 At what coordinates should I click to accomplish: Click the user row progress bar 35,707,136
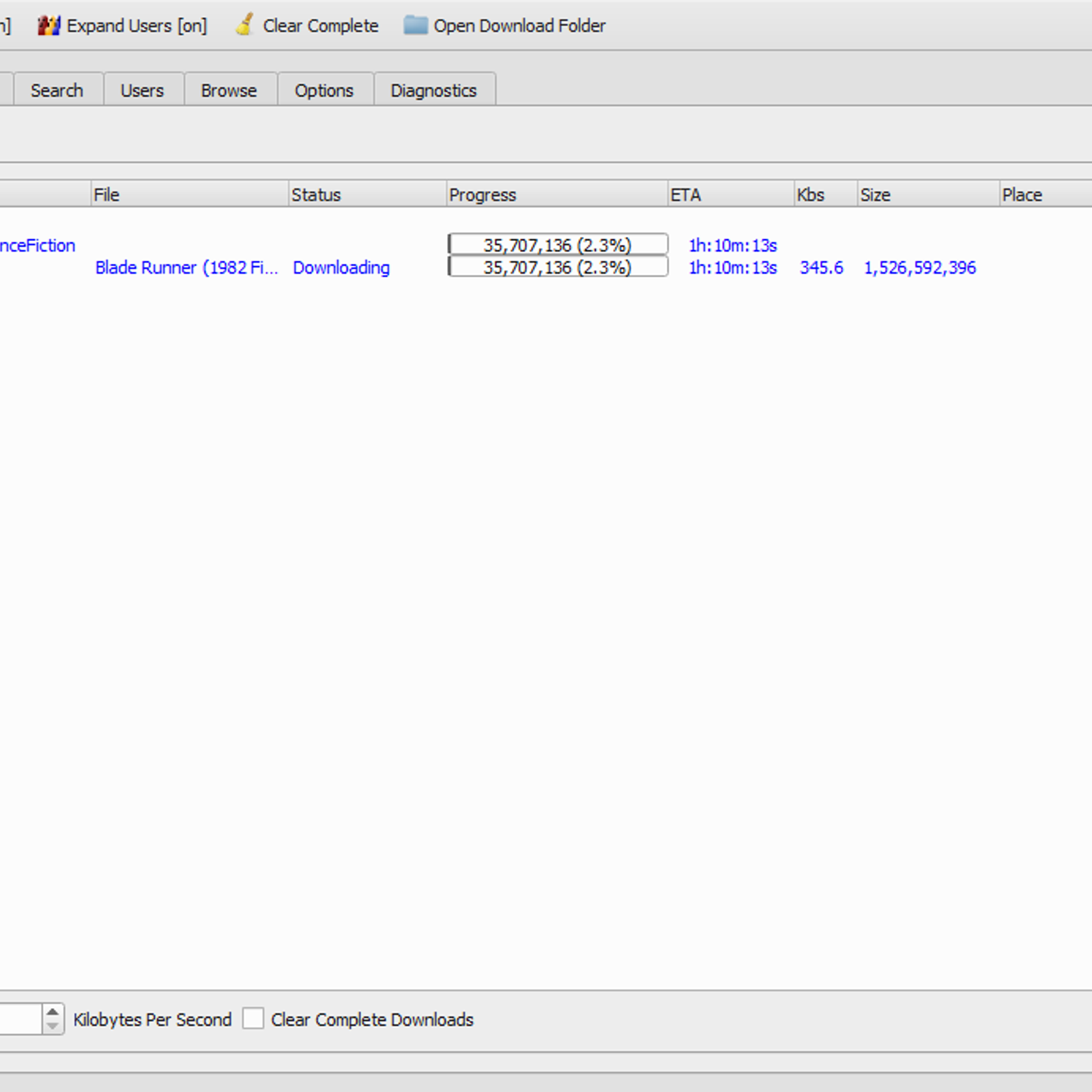[558, 244]
